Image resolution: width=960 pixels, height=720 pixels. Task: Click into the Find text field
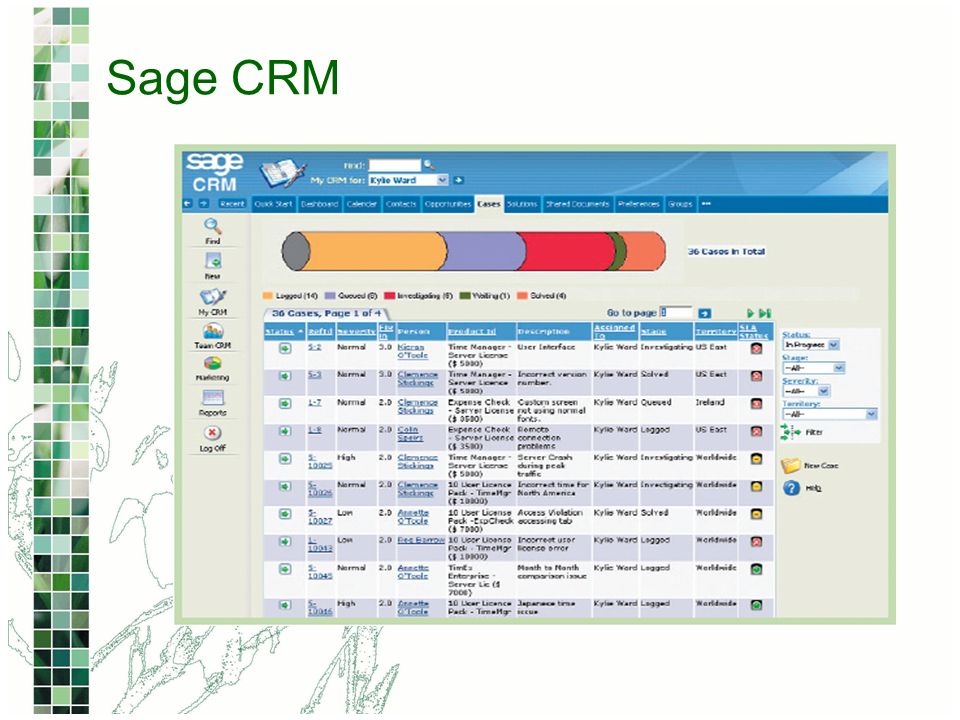click(394, 165)
